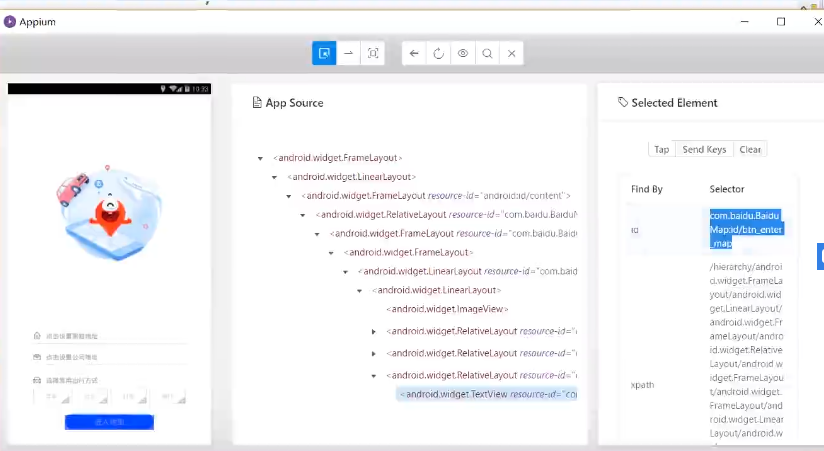Screen dimensions: 824x451
Task: Collapse the root android.widget.FrameLayout node
Action: click(x=260, y=158)
